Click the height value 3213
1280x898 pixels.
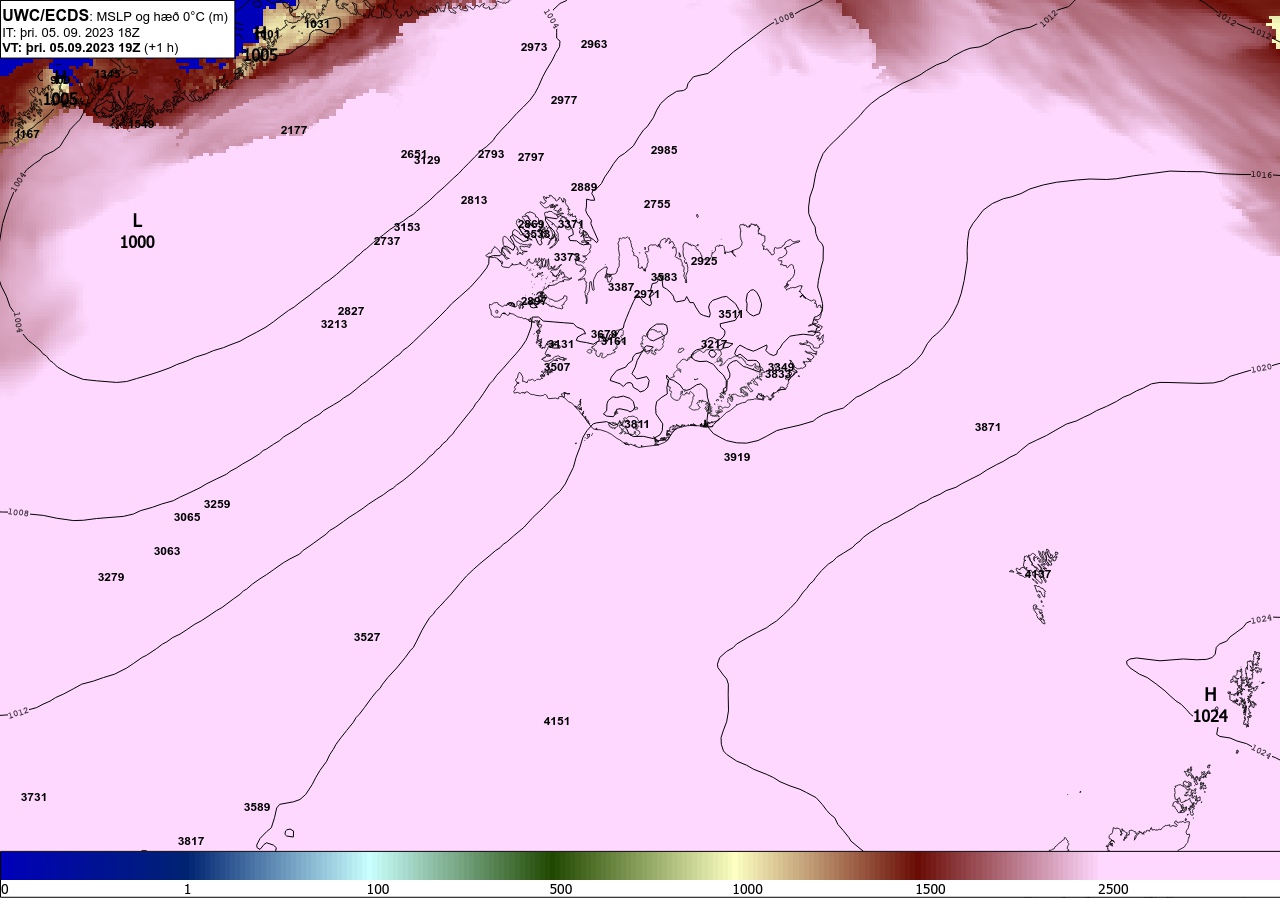coord(334,324)
